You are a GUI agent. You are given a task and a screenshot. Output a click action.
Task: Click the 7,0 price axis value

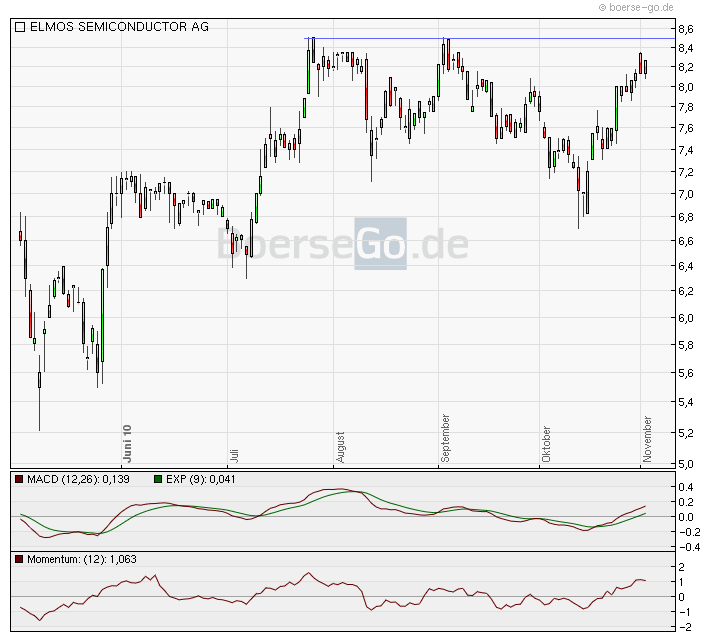(x=686, y=194)
